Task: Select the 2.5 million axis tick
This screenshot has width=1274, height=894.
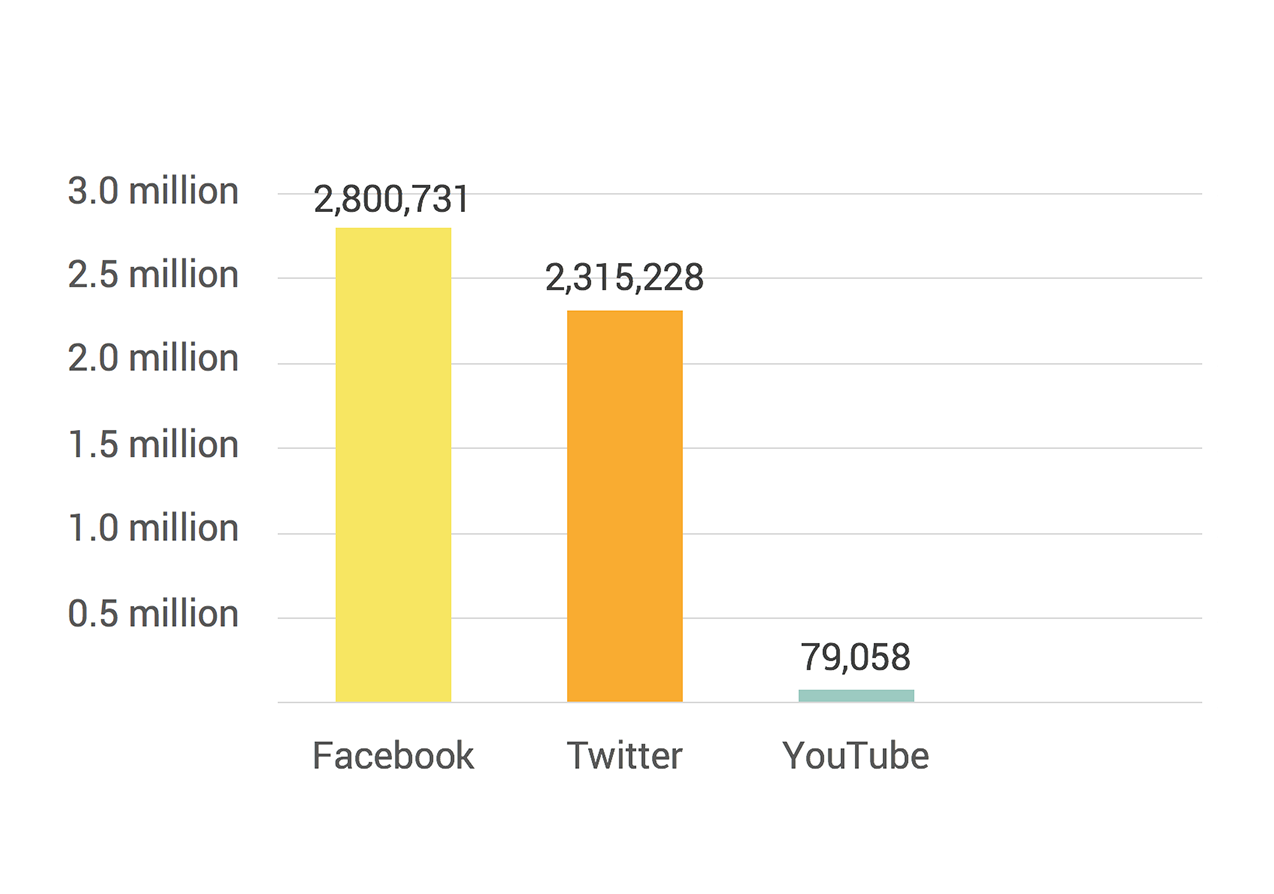Action: (154, 275)
